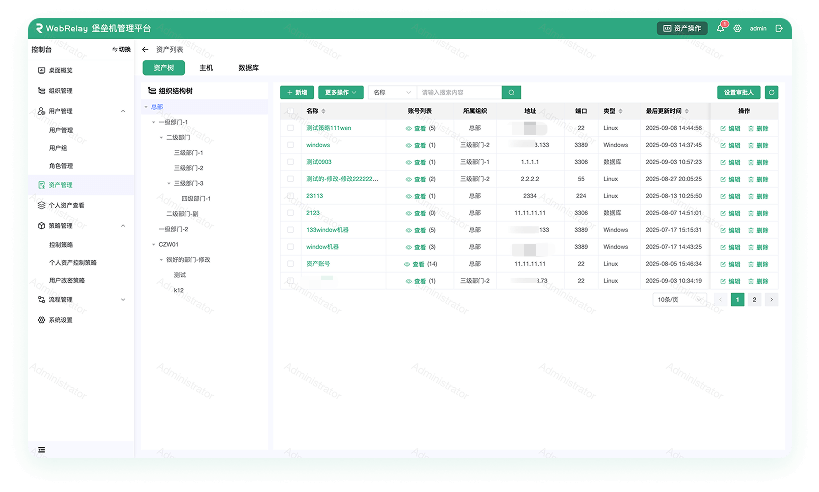Check the 测试策略111wwn row checkbox
The image size is (819, 492).
(x=290, y=128)
